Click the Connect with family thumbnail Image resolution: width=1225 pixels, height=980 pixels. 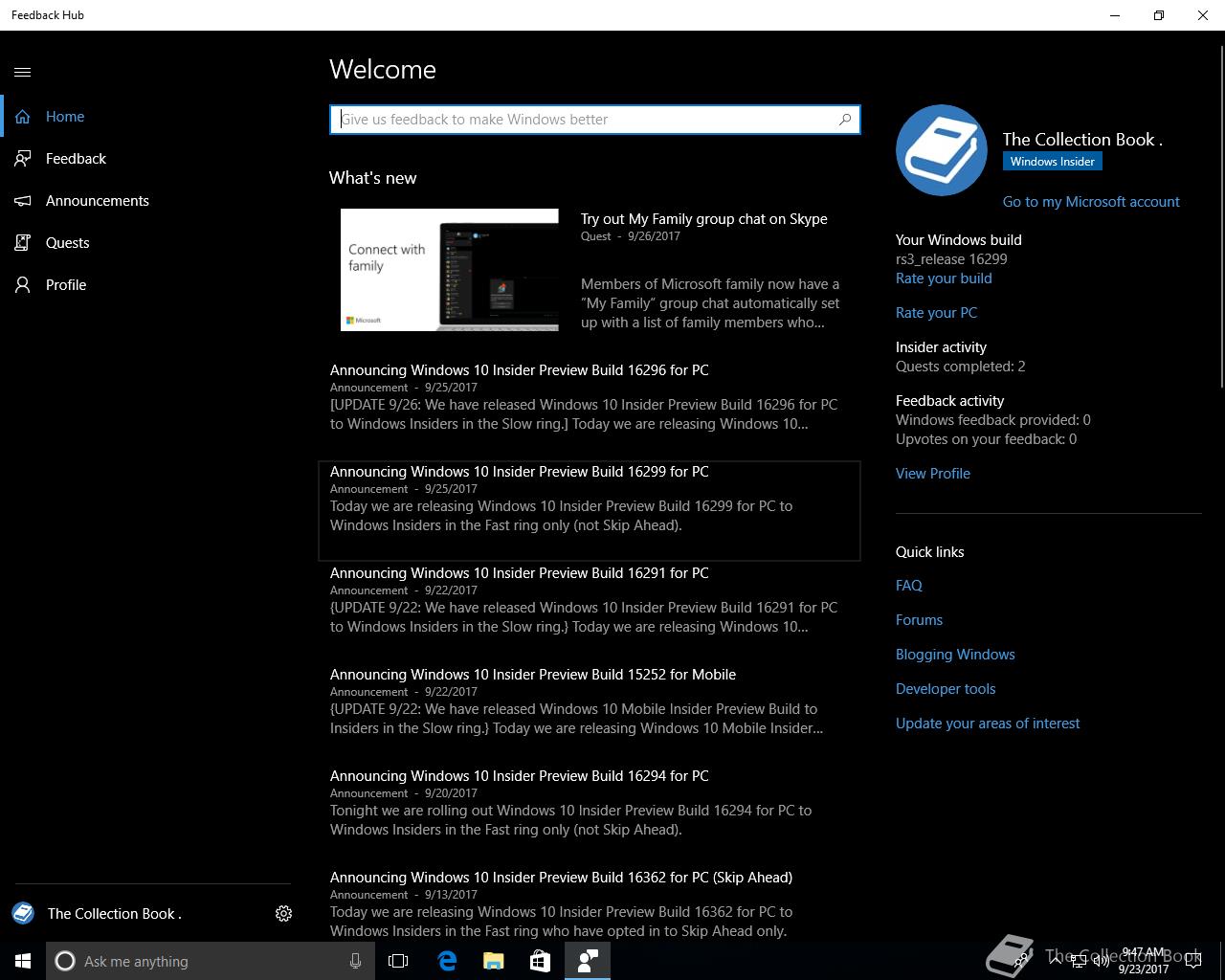click(450, 270)
